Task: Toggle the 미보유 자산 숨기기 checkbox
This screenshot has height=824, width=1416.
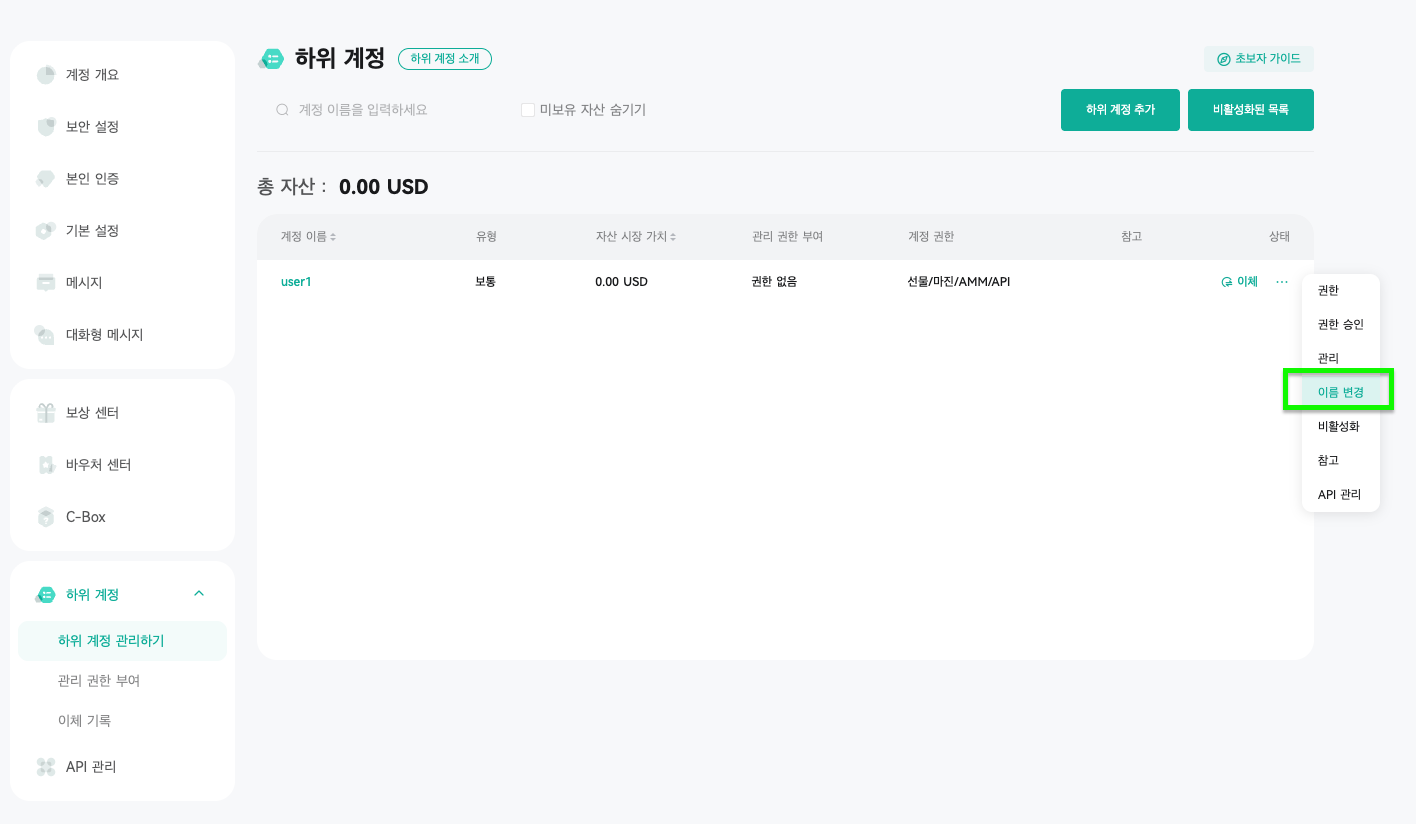Action: [x=528, y=110]
